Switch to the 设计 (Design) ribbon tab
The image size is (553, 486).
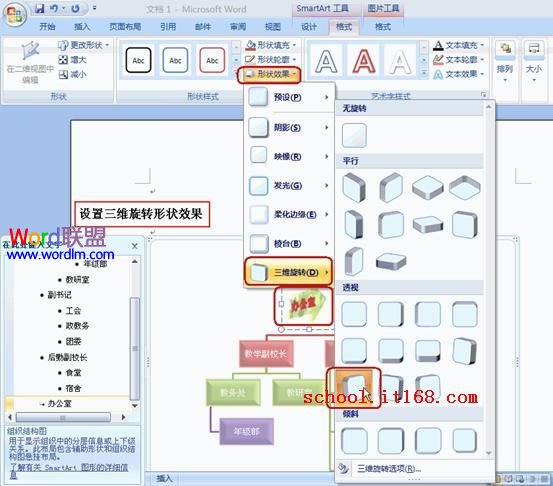(x=309, y=27)
